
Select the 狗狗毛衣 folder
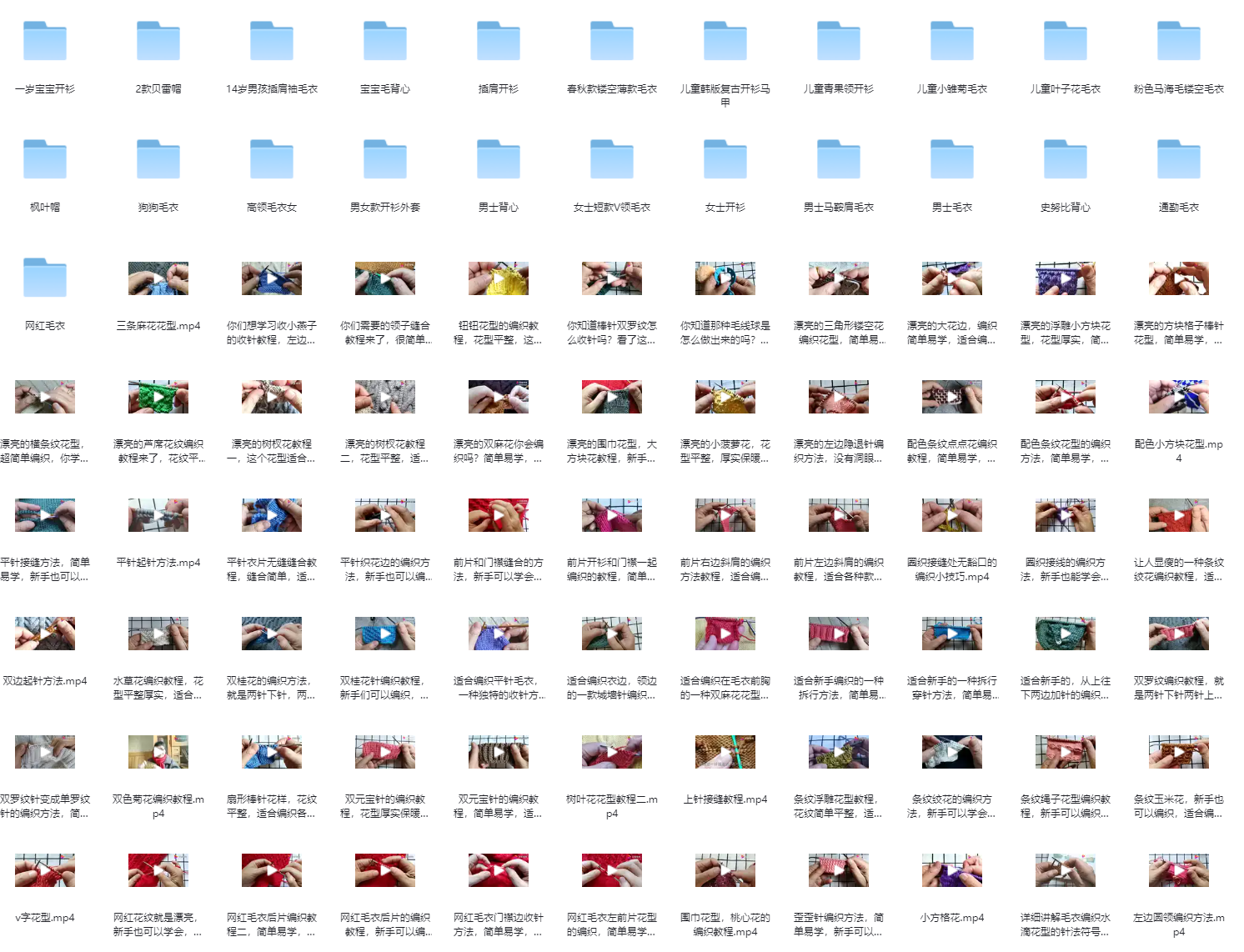click(x=158, y=160)
